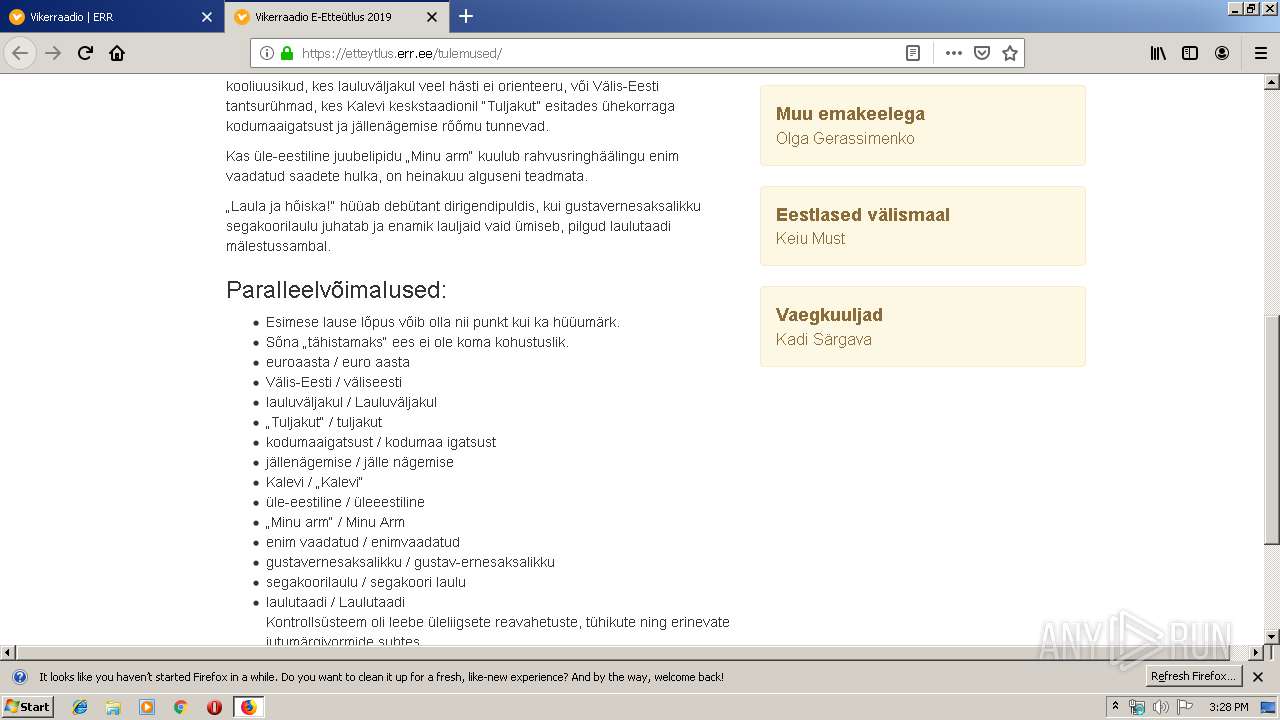This screenshot has width=1280, height=720.
Task: View secure connection padlock details
Action: point(287,53)
